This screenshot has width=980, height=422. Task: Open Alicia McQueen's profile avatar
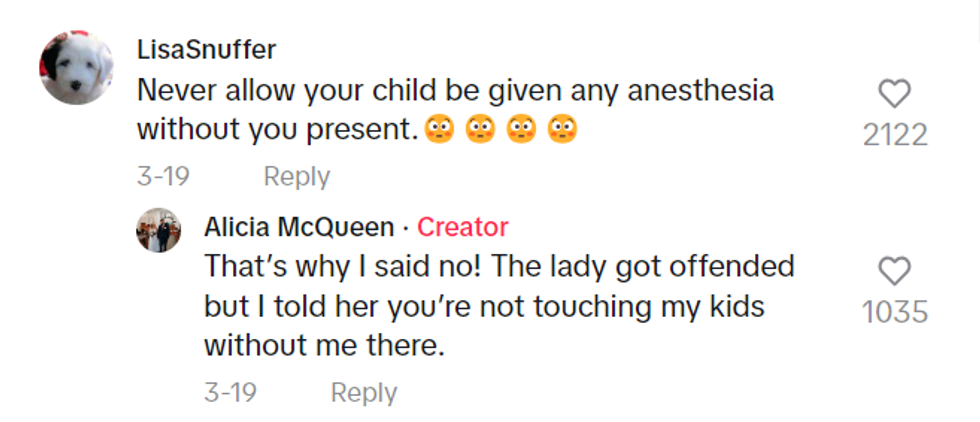[158, 230]
